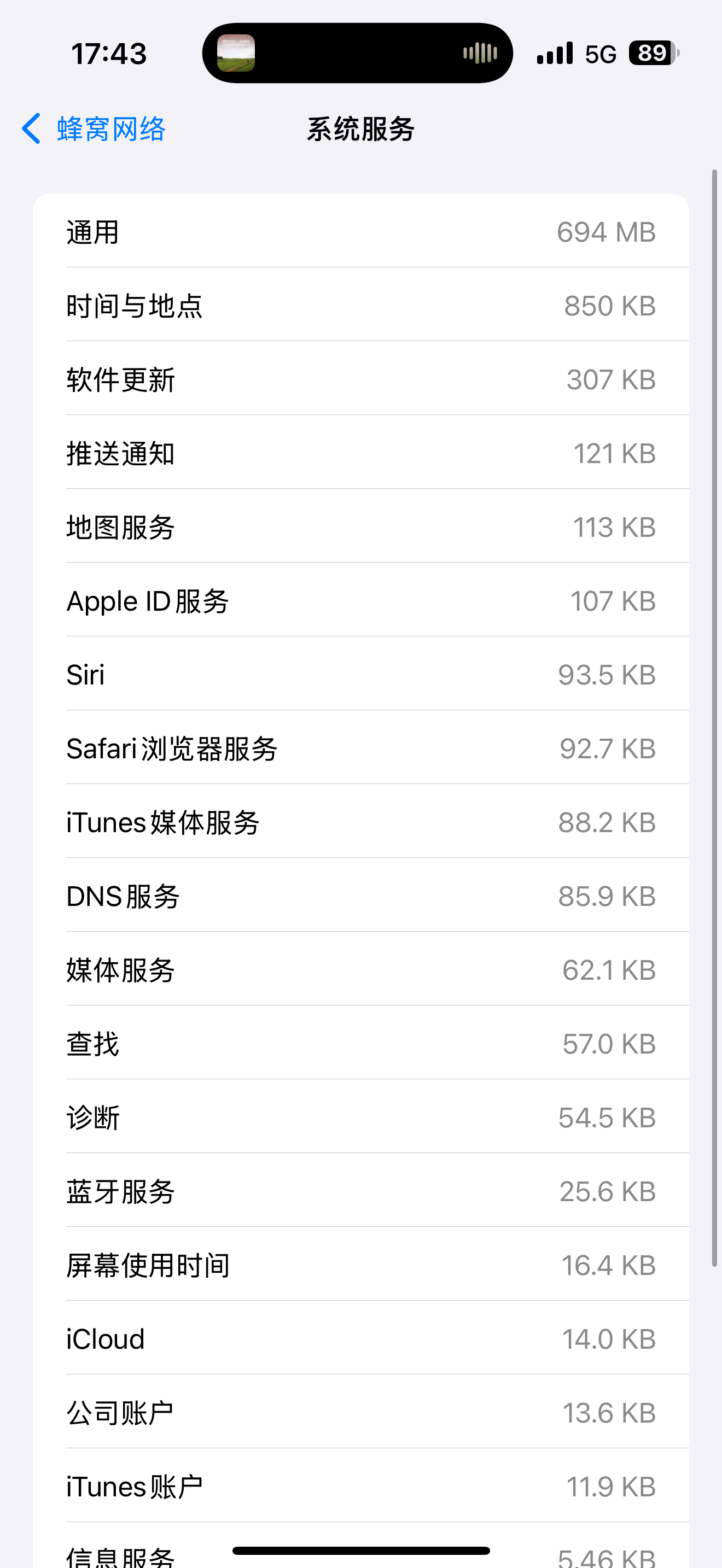Tap the audio waveform indicator icon

(480, 53)
